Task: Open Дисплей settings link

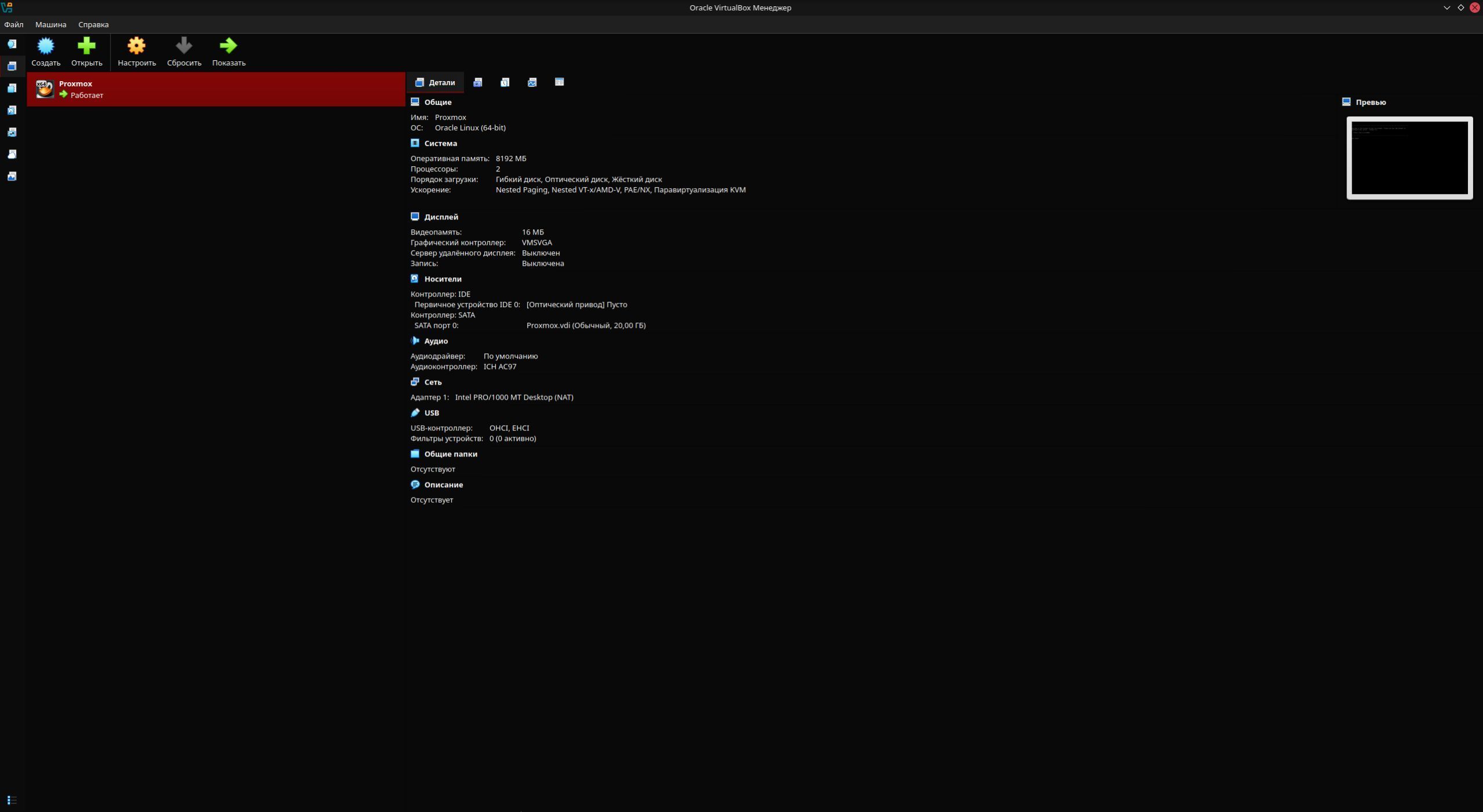Action: pyautogui.click(x=441, y=217)
